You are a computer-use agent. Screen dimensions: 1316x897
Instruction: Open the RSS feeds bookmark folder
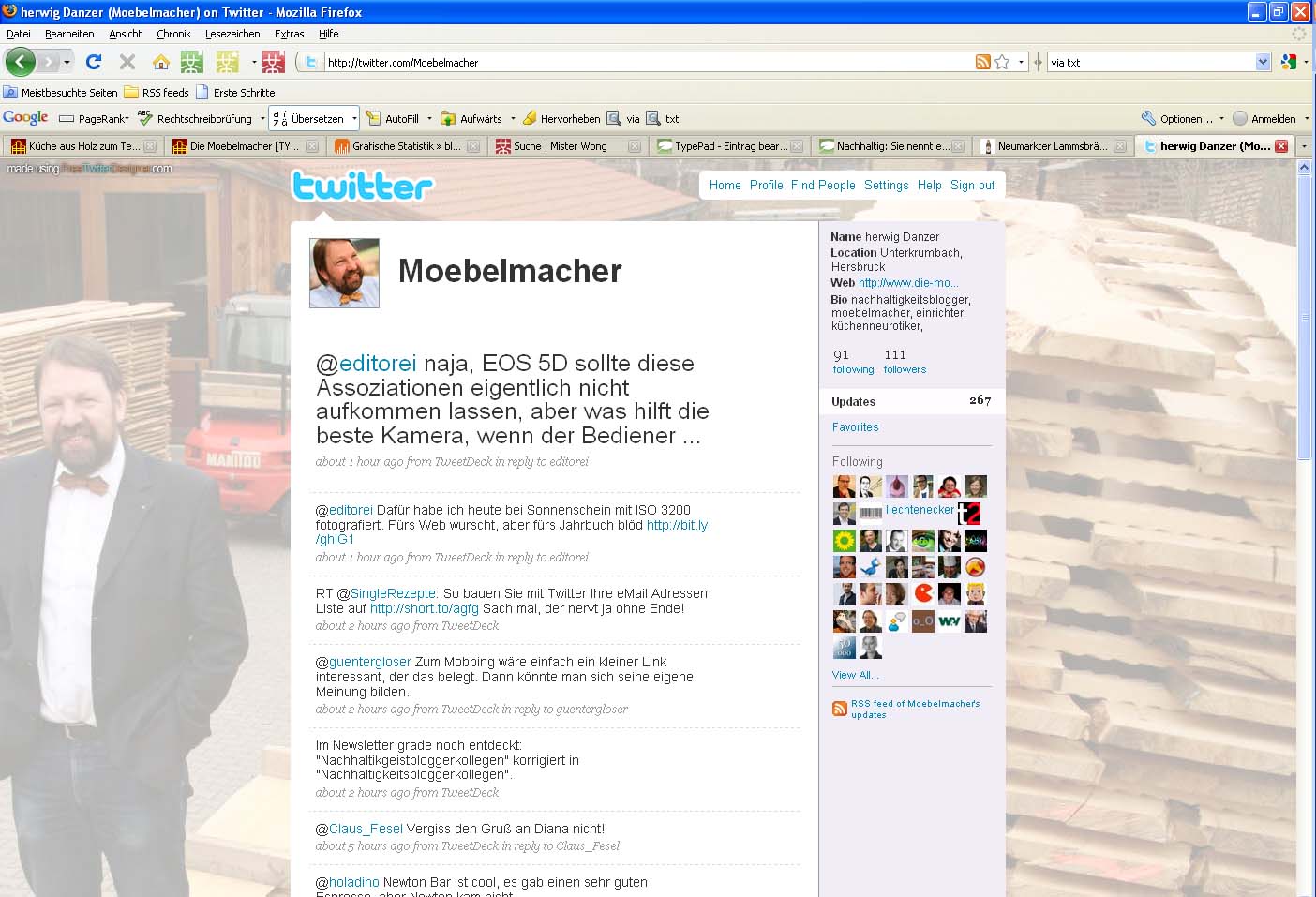(x=157, y=93)
